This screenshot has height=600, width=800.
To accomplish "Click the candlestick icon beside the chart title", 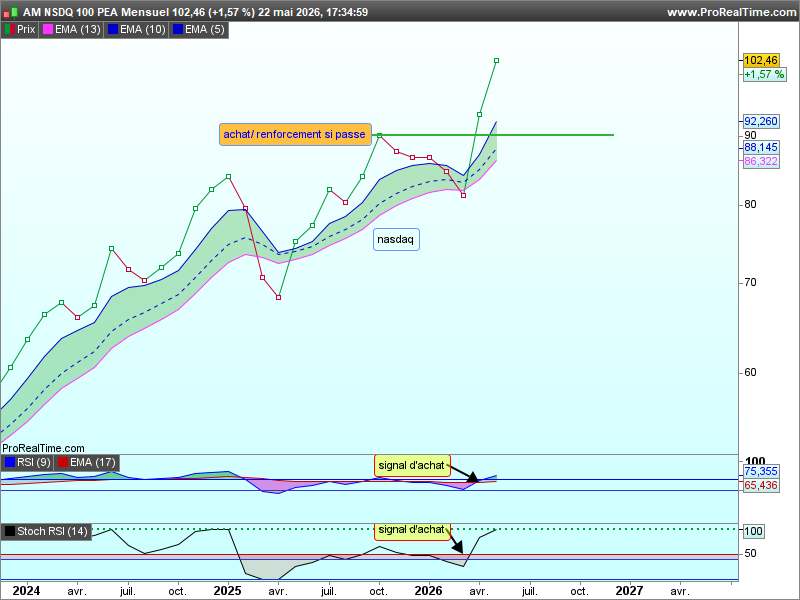I will (11, 12).
